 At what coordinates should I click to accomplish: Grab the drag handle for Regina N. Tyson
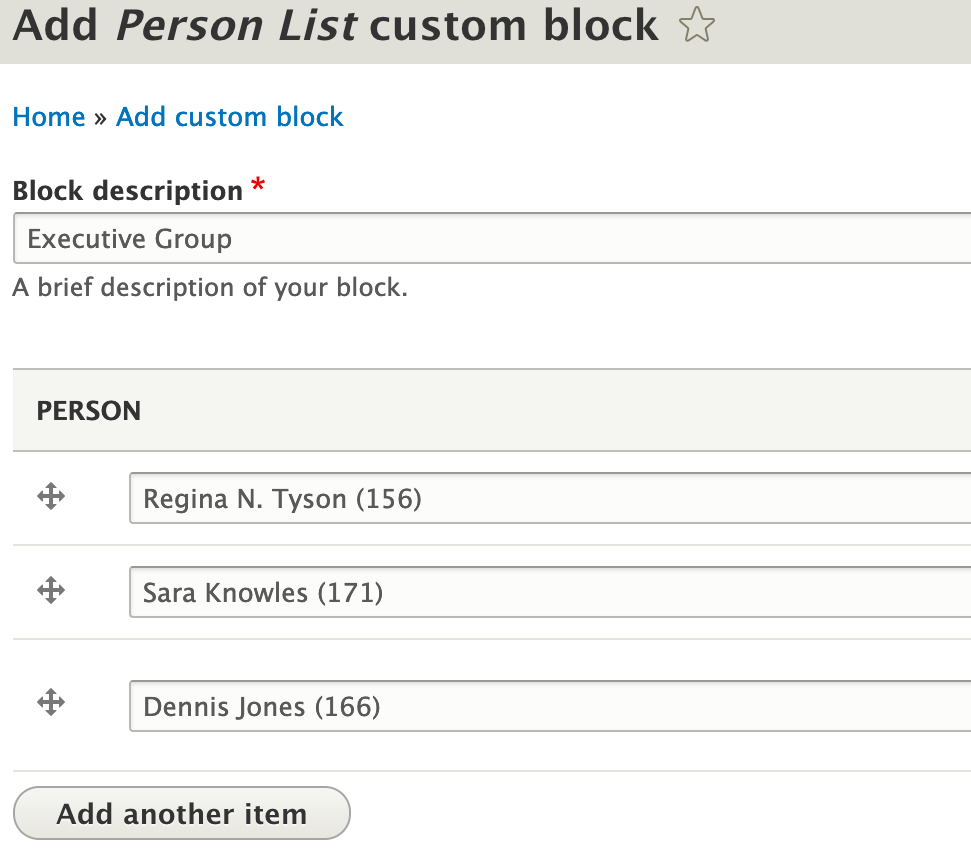pyautogui.click(x=51, y=497)
